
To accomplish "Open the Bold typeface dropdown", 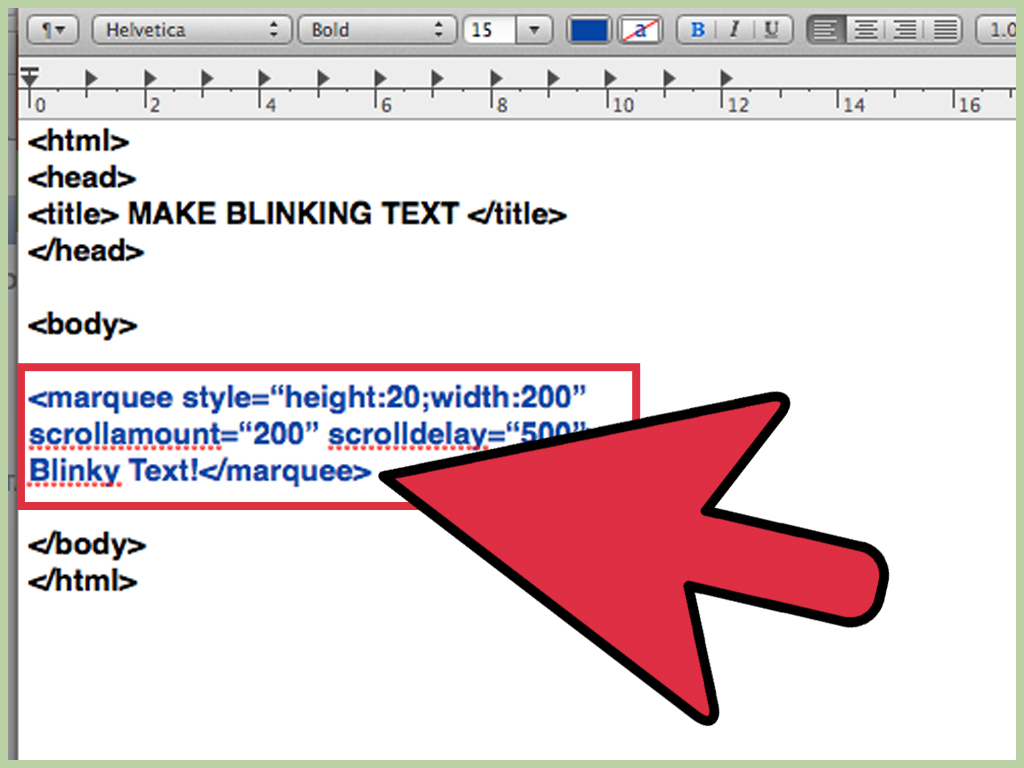I will click(377, 29).
